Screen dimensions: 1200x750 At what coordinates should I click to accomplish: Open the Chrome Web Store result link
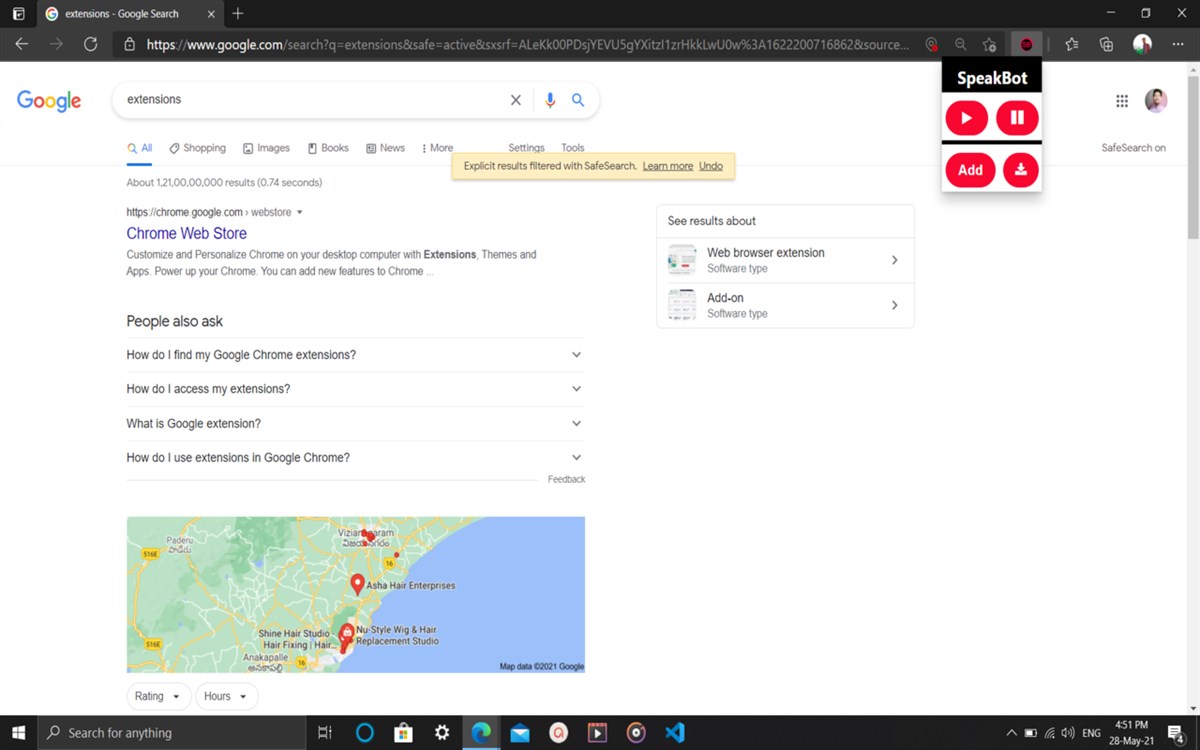(186, 233)
